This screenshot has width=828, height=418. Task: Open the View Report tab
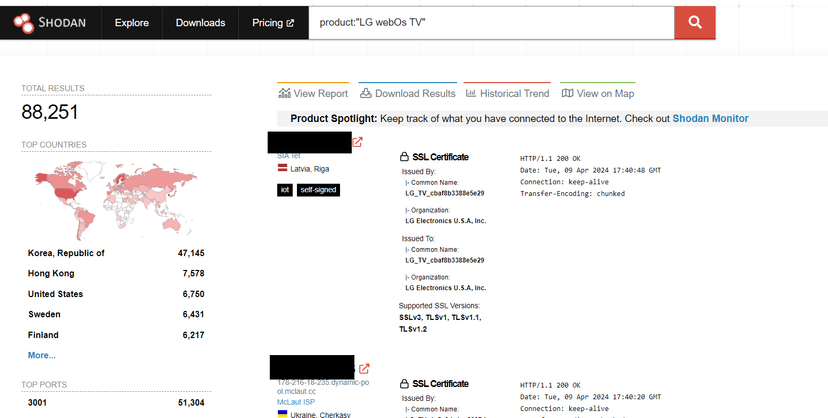[x=313, y=93]
